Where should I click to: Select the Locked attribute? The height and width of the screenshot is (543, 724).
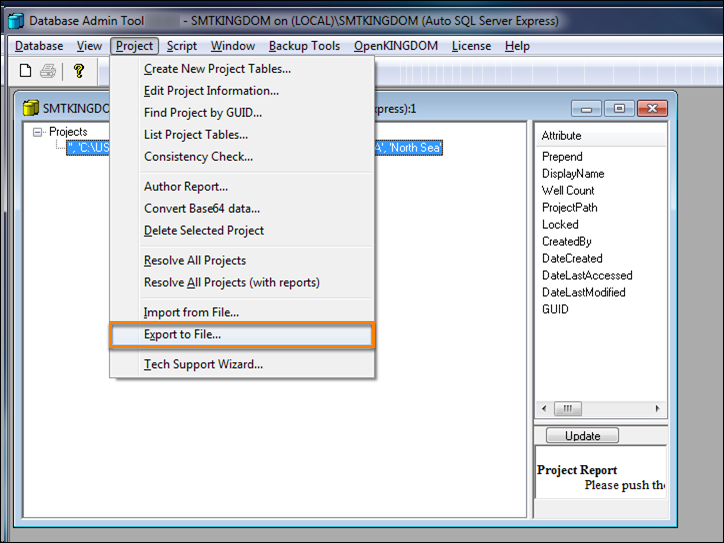[x=560, y=224]
